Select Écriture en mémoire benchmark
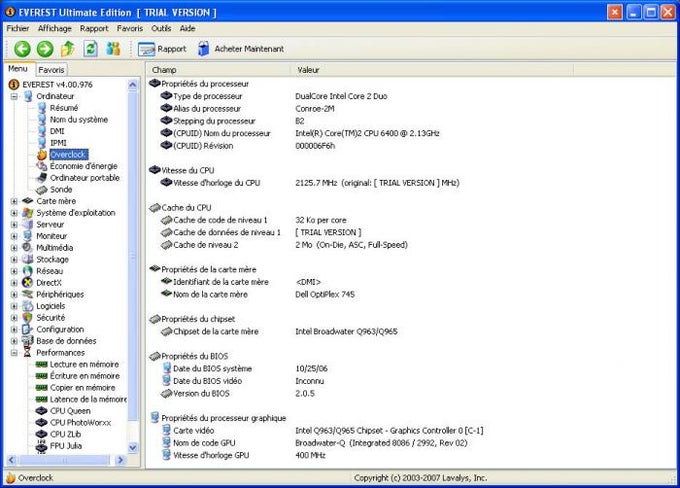The width and height of the screenshot is (680, 488). [x=85, y=376]
